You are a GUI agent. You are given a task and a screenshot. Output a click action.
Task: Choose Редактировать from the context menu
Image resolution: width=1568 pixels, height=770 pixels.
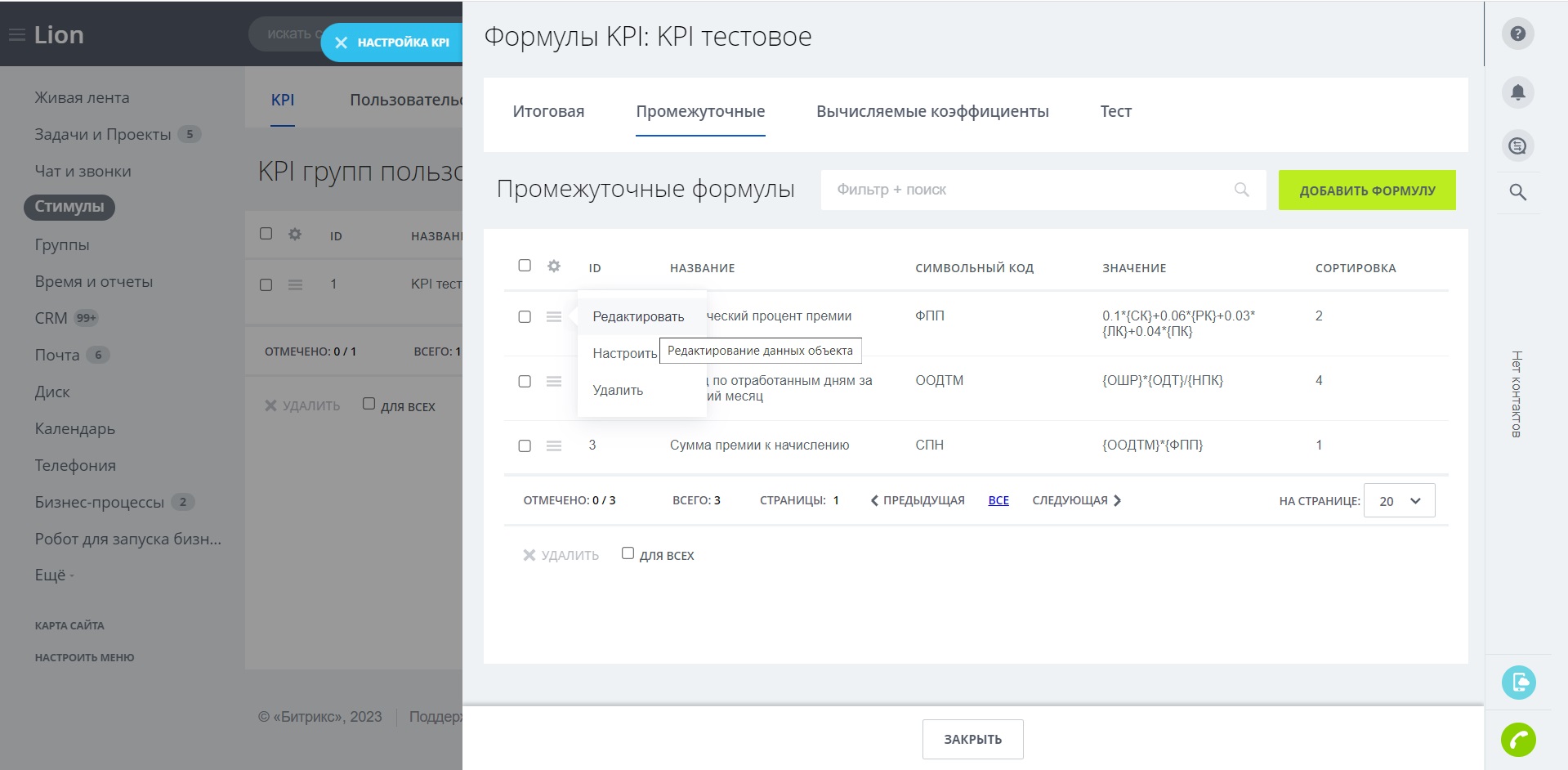[638, 317]
